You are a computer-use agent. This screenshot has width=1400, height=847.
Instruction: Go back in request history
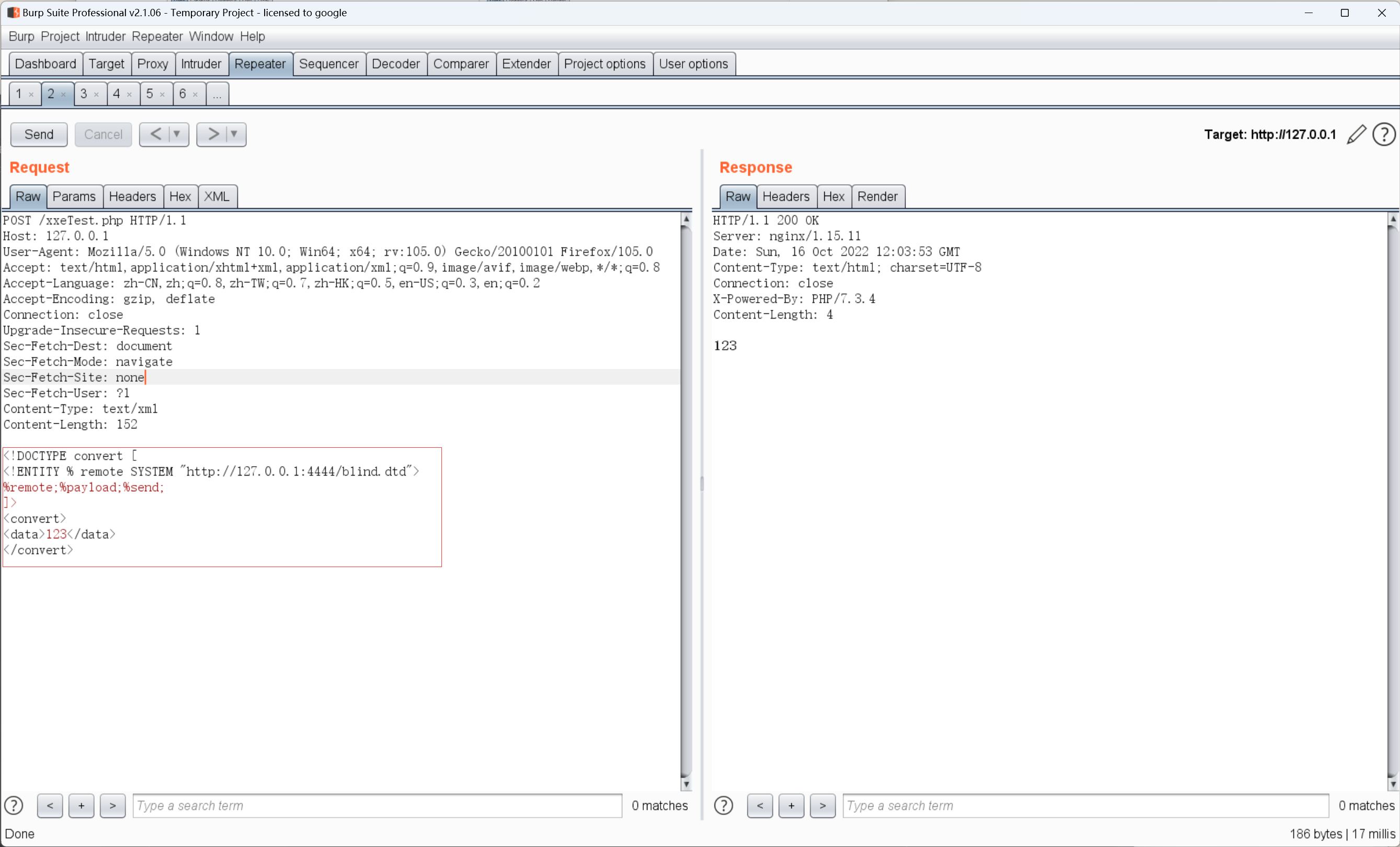coord(155,134)
